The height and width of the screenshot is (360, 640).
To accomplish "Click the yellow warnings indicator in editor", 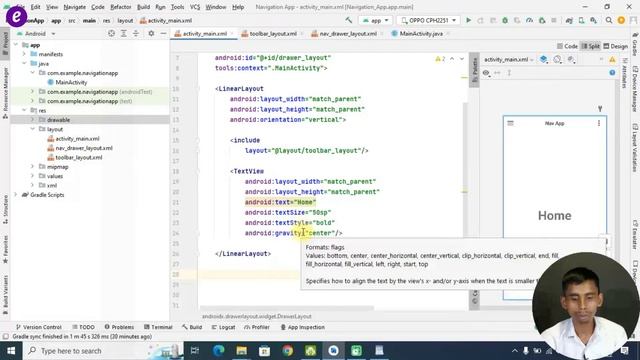I will click(x=440, y=59).
